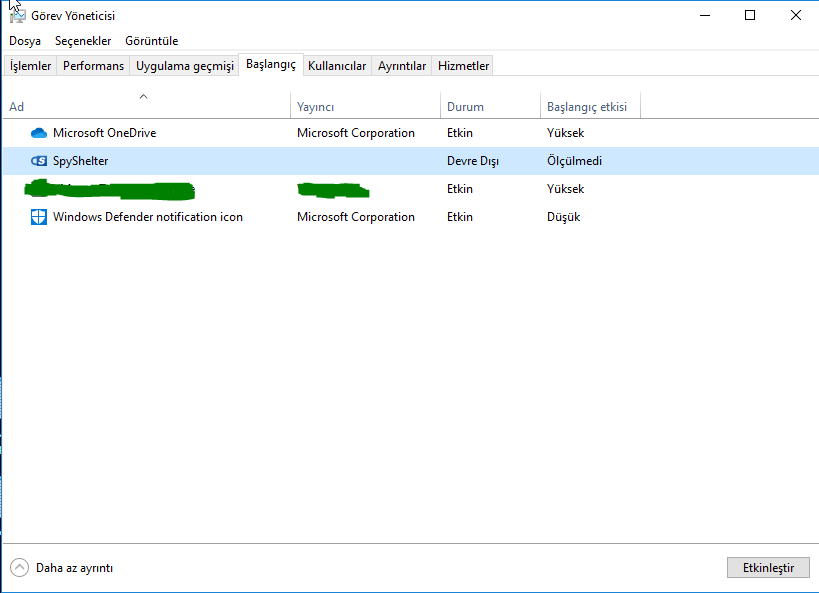
Task: Click SpyShelter's Ölçülmedi startup impact
Action: tap(574, 161)
